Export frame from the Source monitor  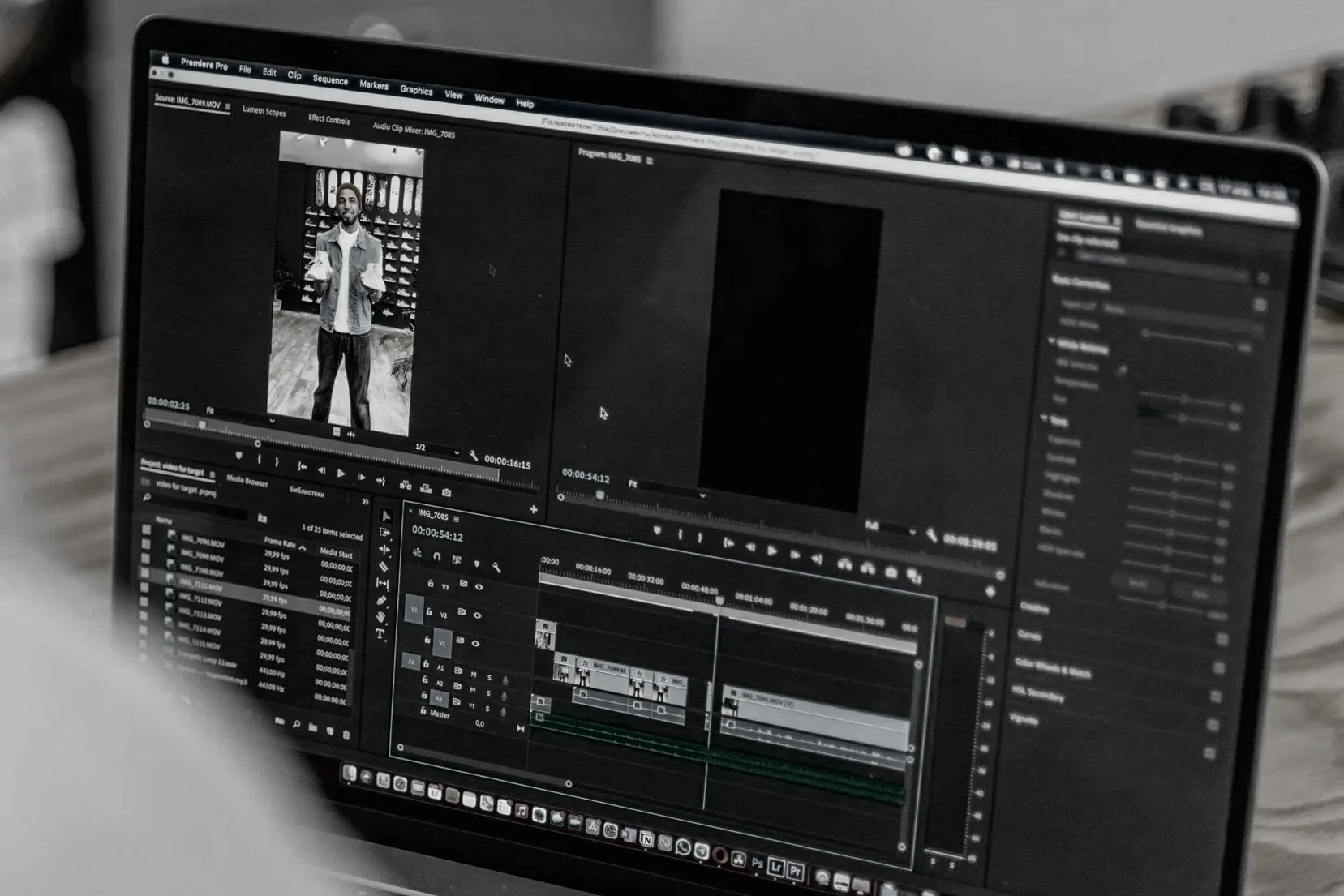pyautogui.click(x=447, y=492)
